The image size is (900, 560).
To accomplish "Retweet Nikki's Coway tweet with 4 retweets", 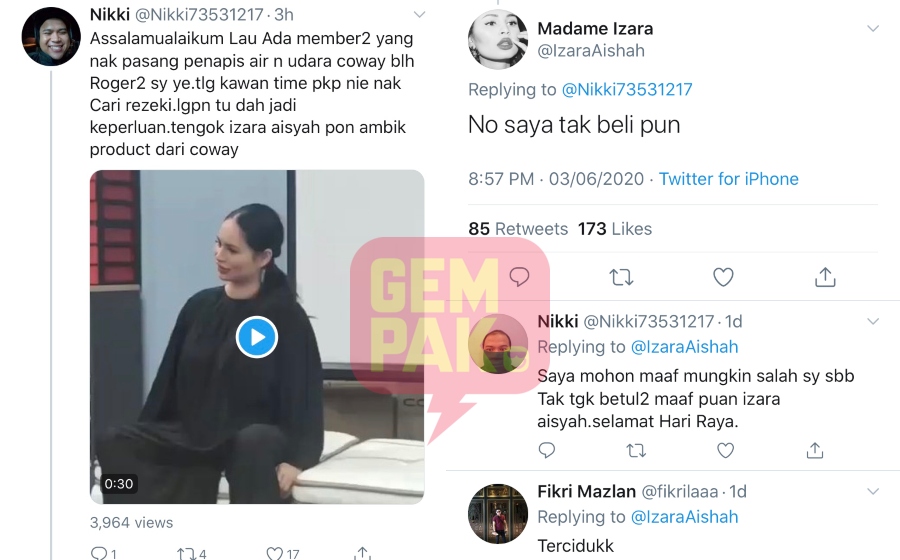I will coord(192,553).
